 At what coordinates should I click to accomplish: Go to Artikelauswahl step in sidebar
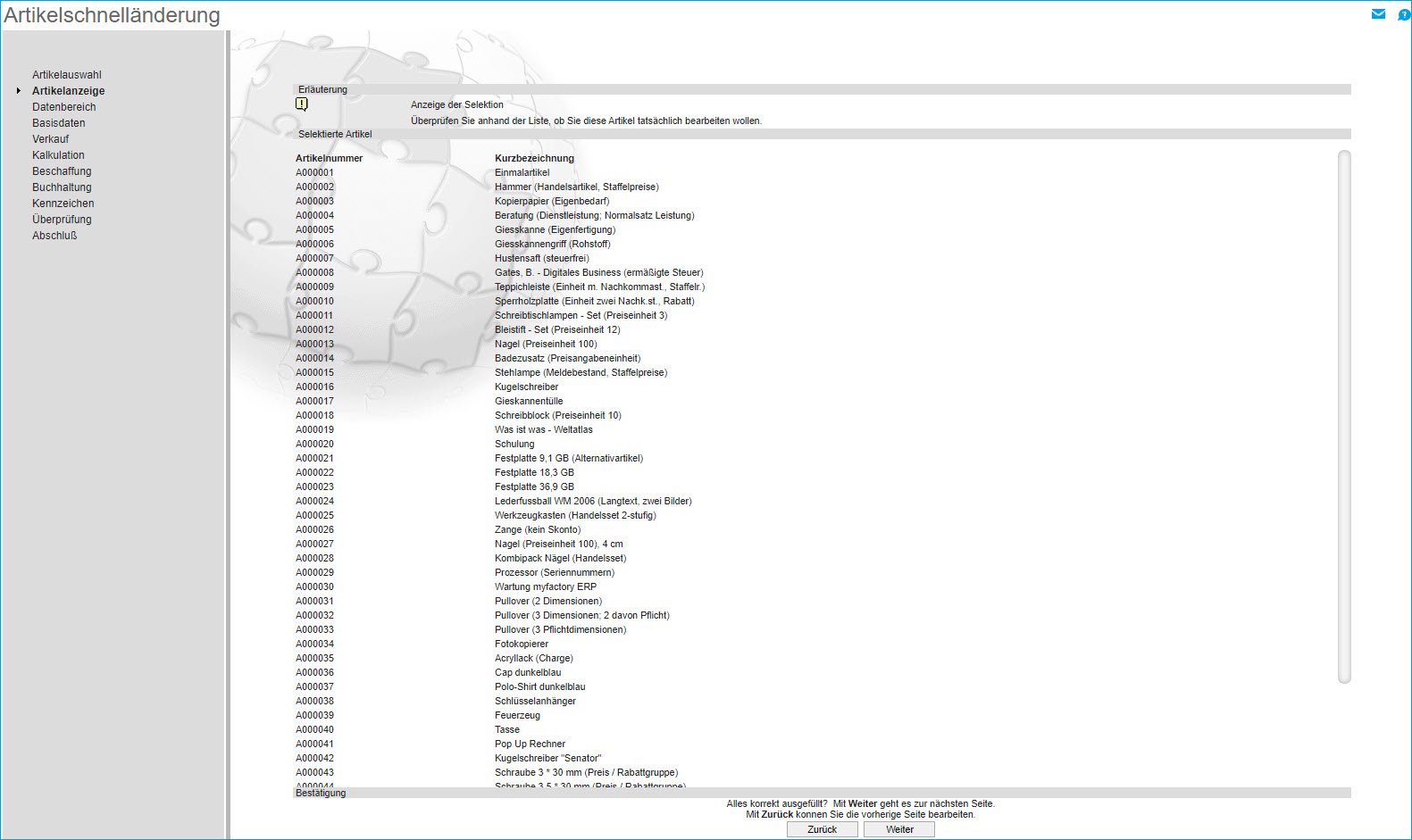coord(67,75)
